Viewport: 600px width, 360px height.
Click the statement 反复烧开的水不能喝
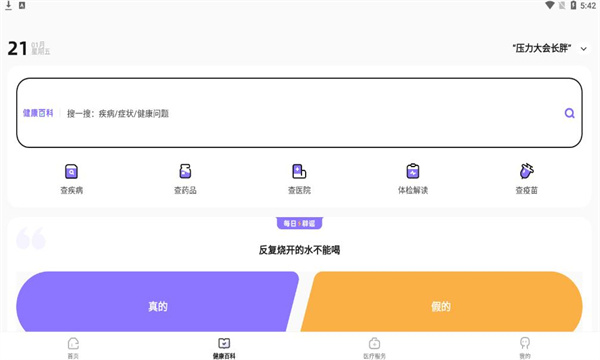[299, 250]
